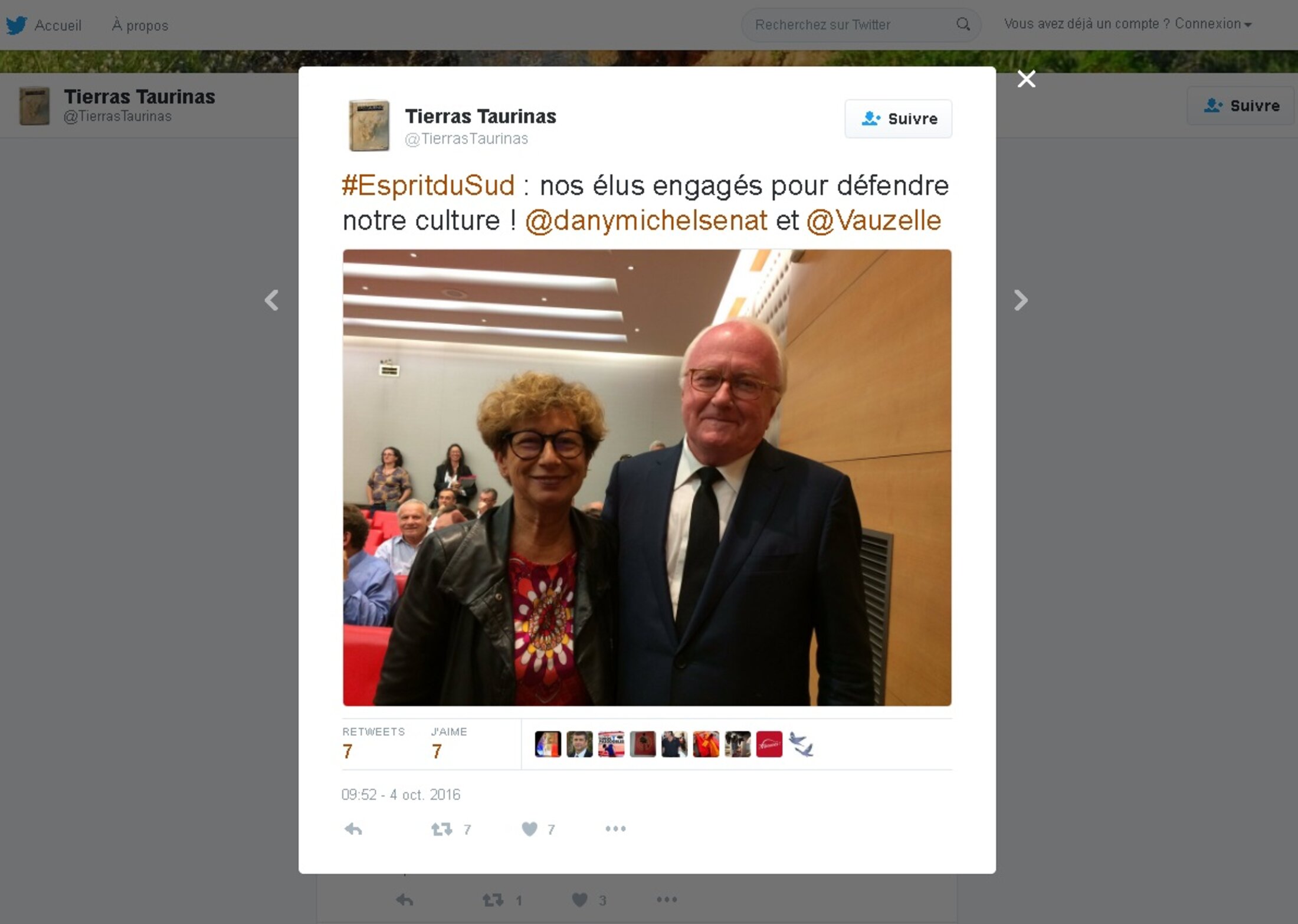
Task: Click the Suivre button in the profile header
Action: [1240, 106]
